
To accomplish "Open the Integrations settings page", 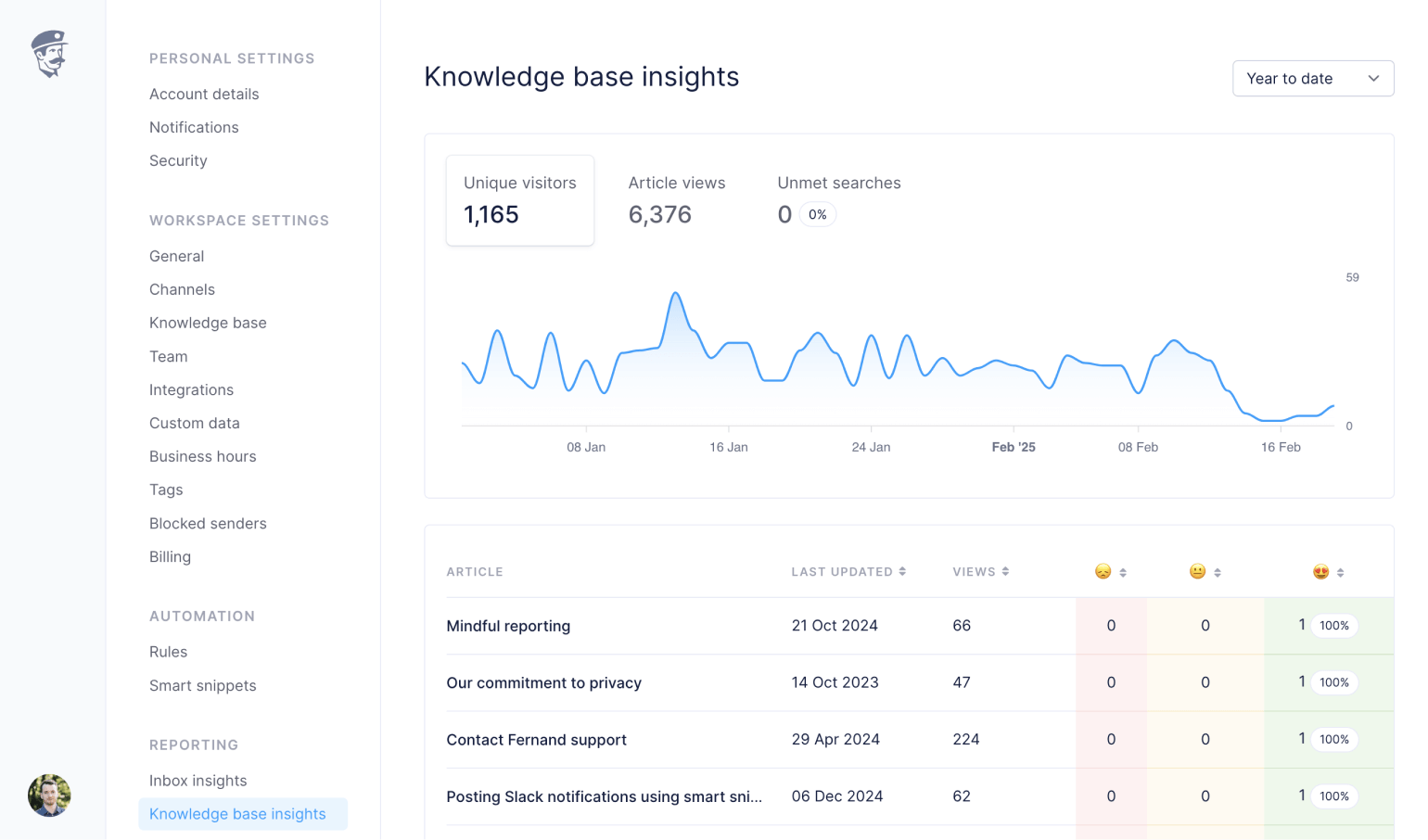I will pyautogui.click(x=191, y=390).
